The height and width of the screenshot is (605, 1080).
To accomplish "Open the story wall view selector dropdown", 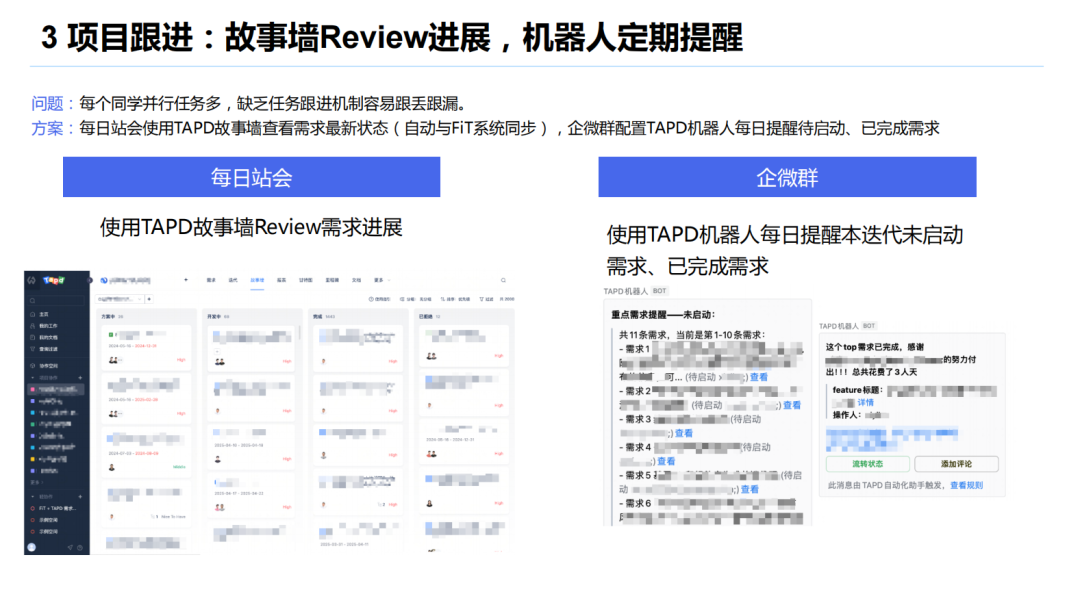I will point(120,299).
